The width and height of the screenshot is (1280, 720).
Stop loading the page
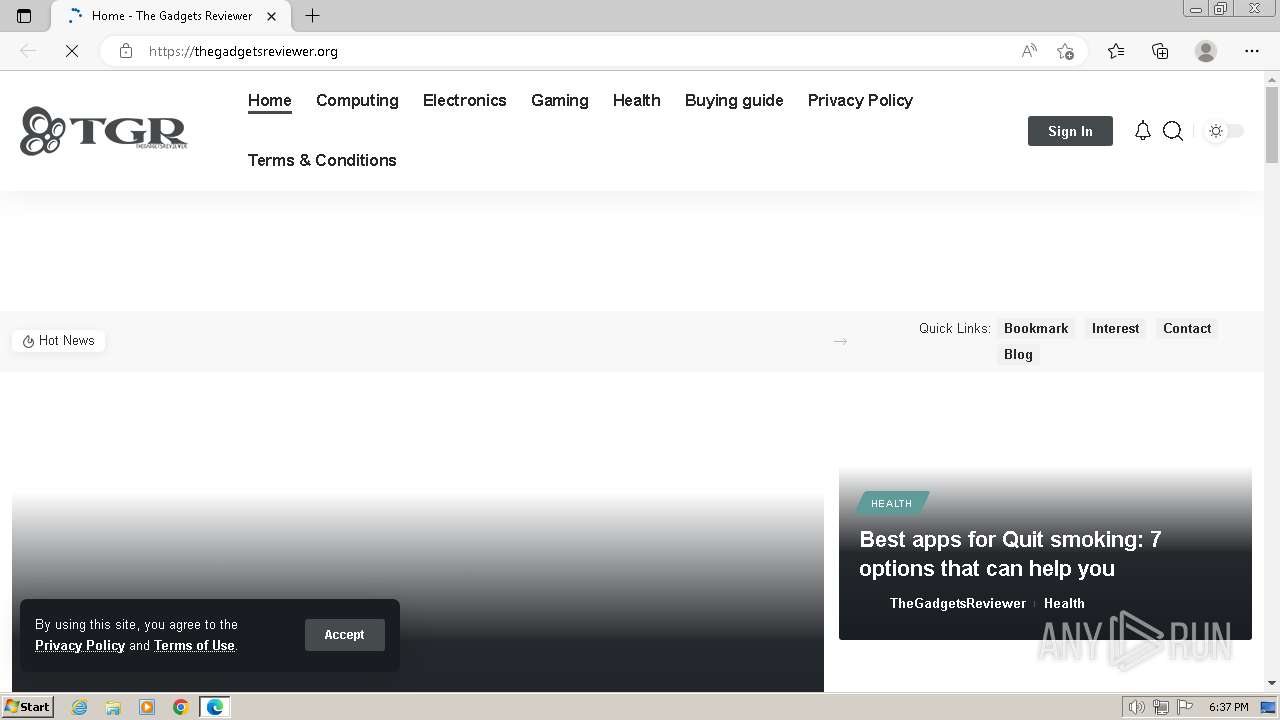coord(72,51)
